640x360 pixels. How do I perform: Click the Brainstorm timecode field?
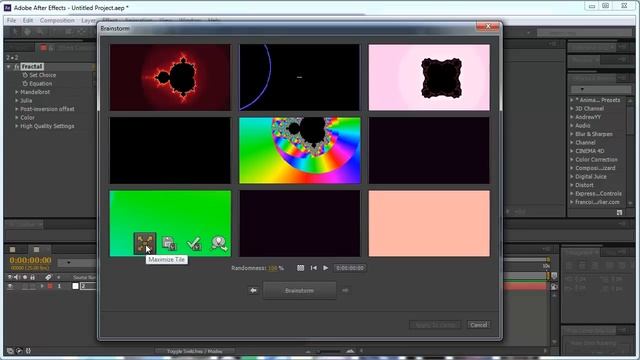point(350,268)
